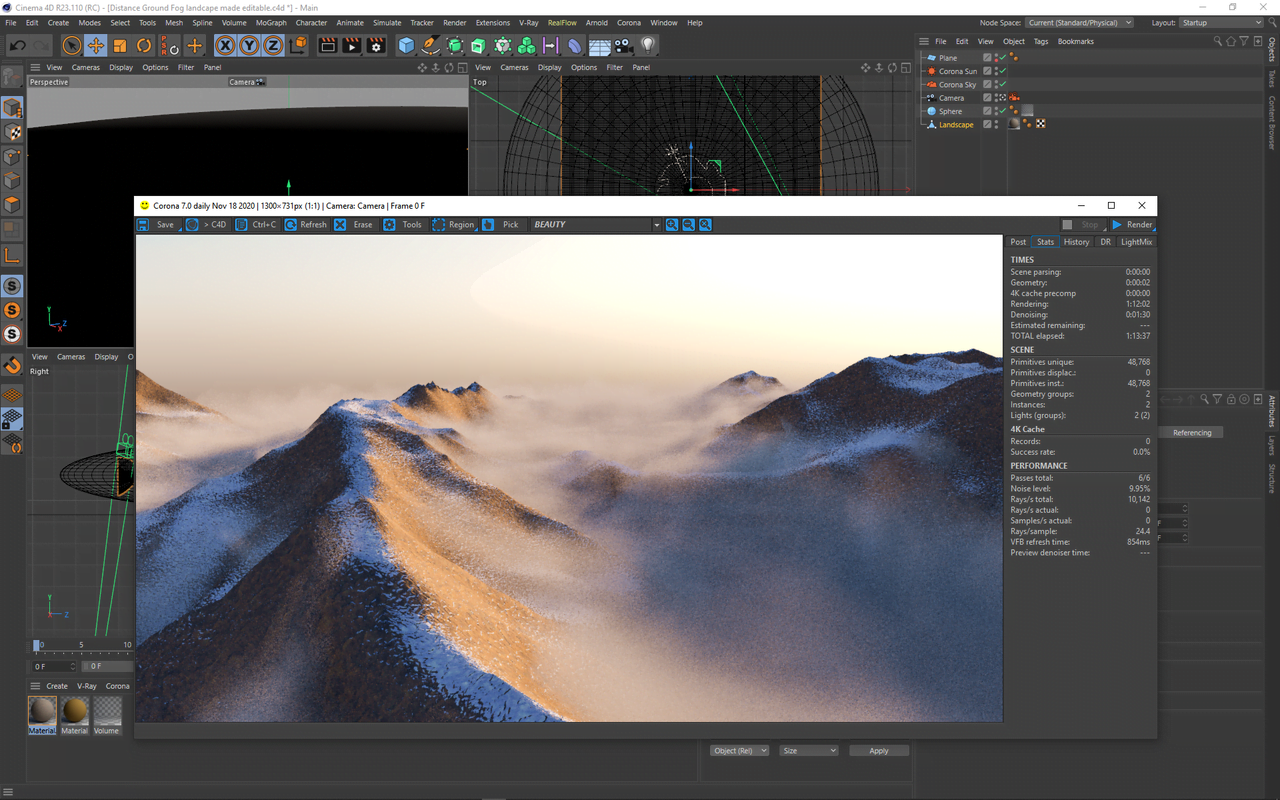The width and height of the screenshot is (1280, 800).
Task: Toggle the X axis lock
Action: pyautogui.click(x=225, y=45)
